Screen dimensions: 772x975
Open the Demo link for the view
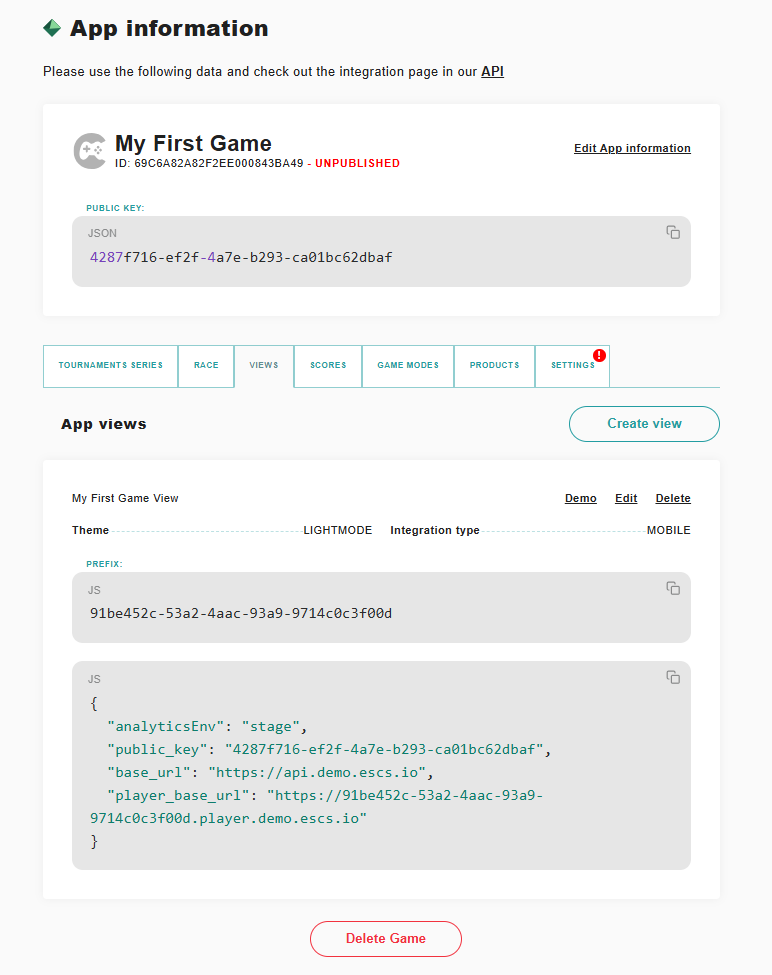click(x=580, y=498)
